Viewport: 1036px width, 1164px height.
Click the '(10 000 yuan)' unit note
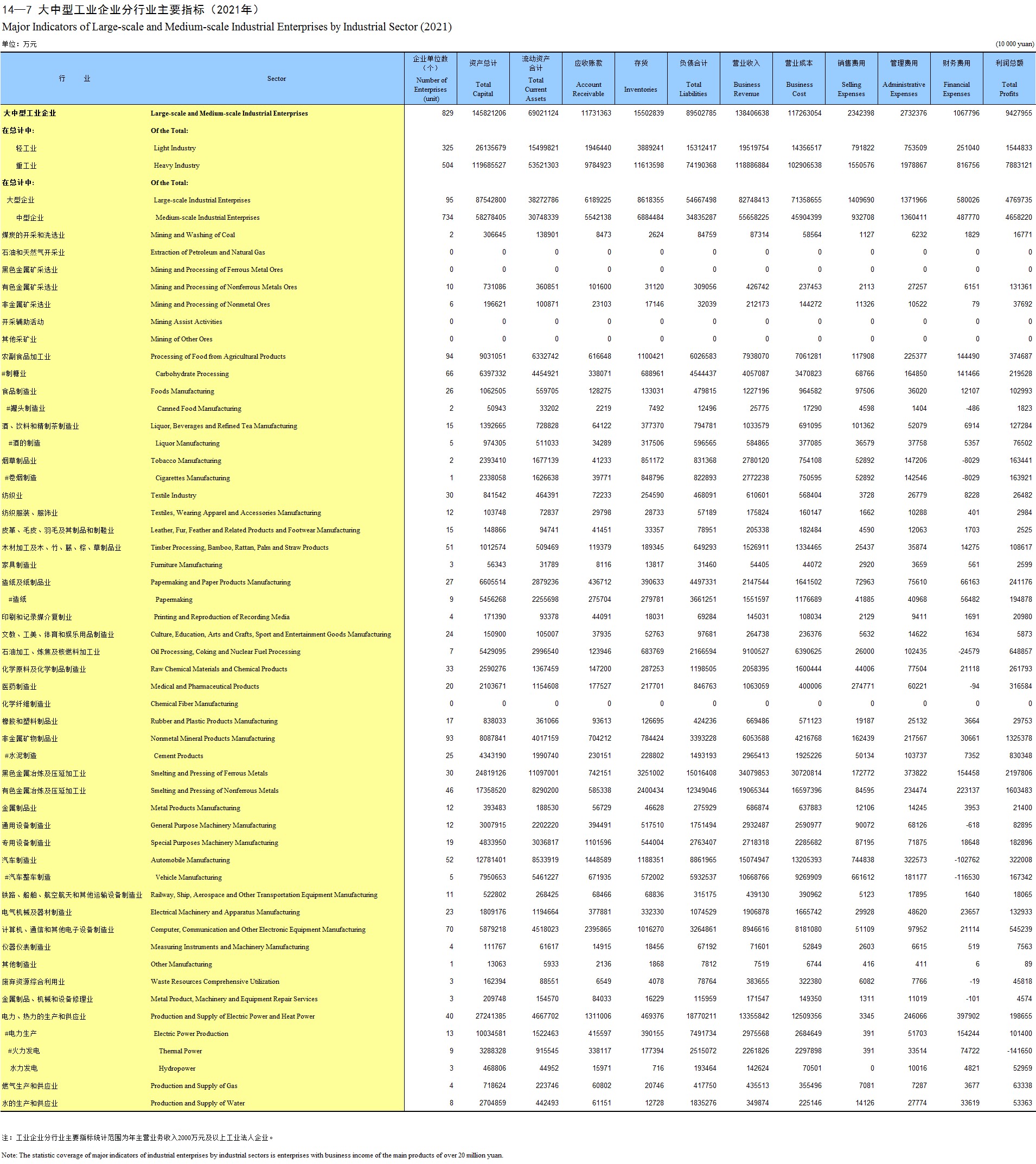point(1015,44)
